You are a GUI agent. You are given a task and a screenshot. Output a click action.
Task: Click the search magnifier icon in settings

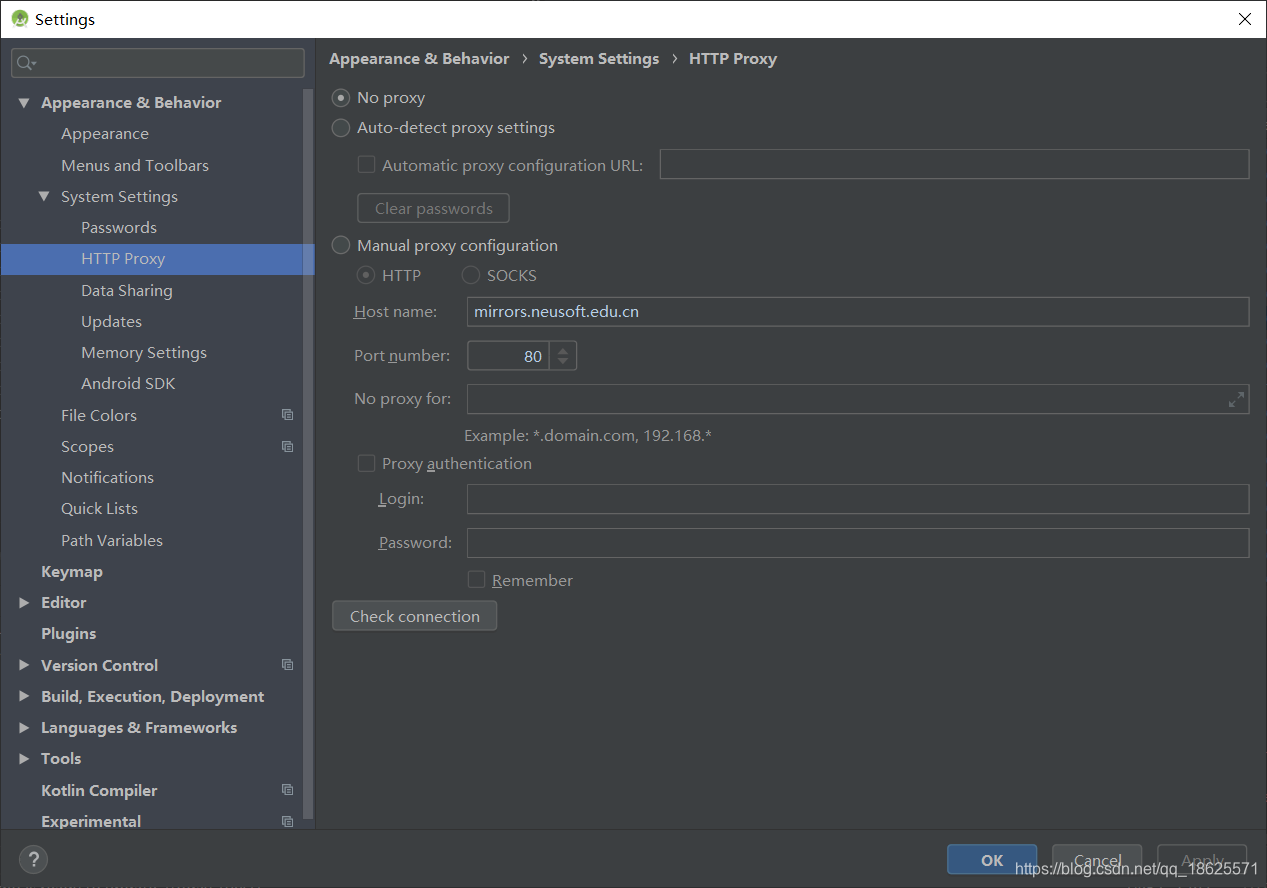25,63
